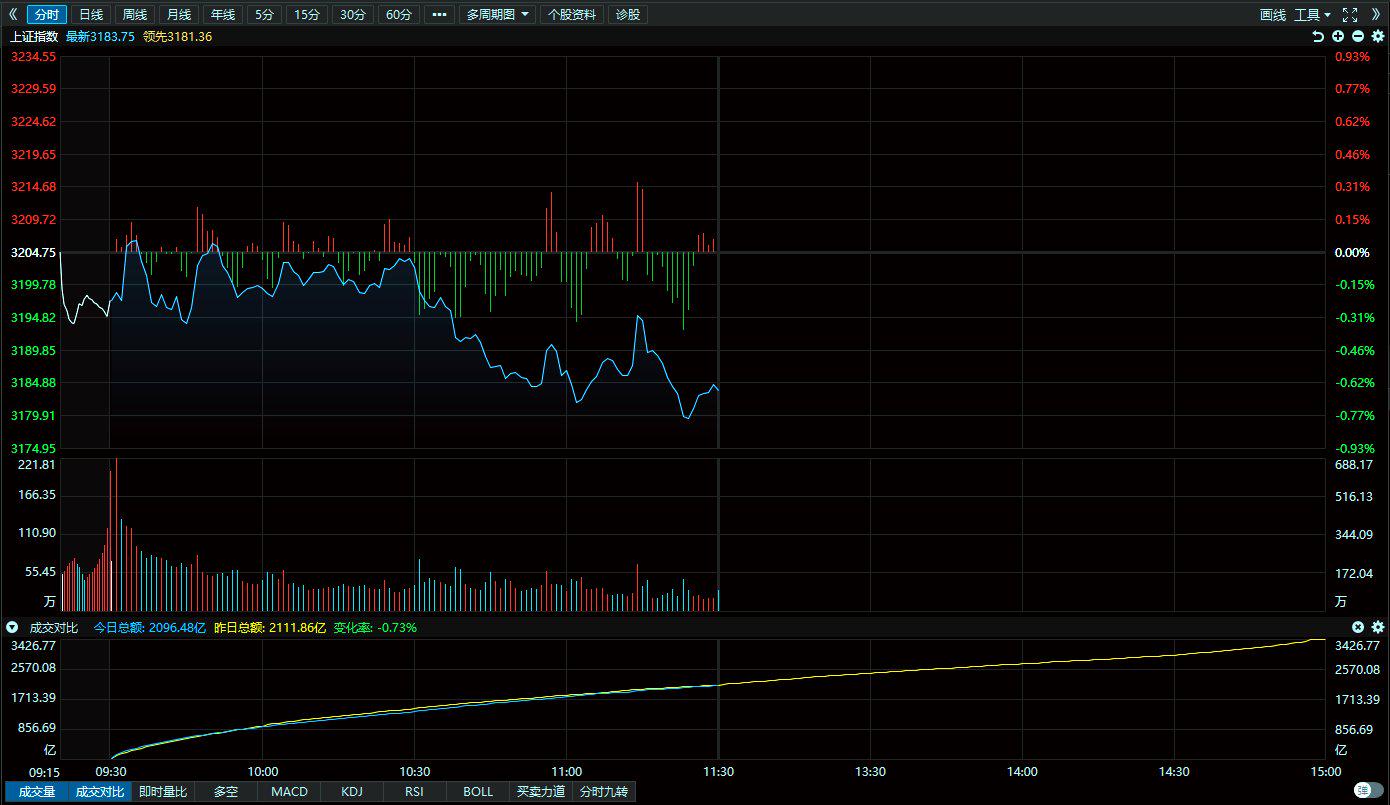This screenshot has height=805, width=1390.
Task: Select the MACD indicator tab
Action: pos(289,791)
